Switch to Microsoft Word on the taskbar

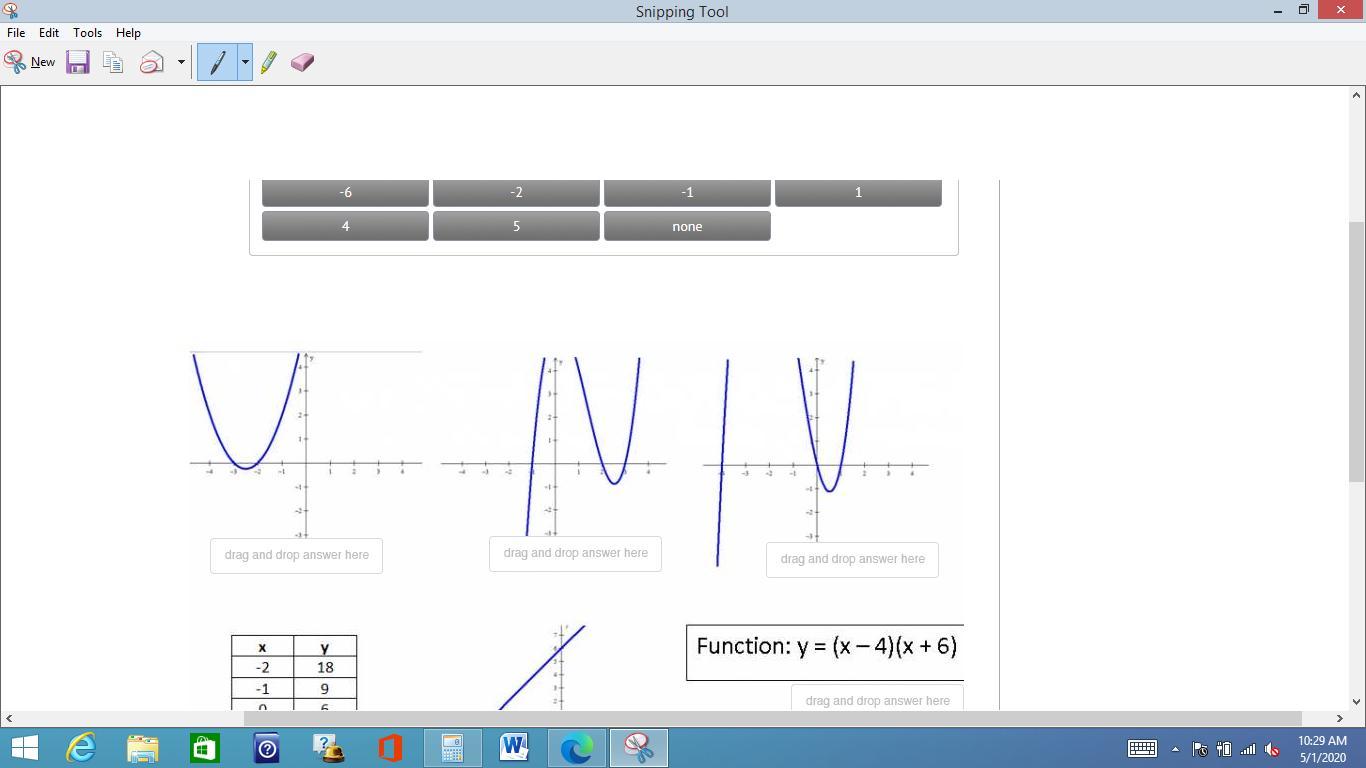(x=515, y=748)
